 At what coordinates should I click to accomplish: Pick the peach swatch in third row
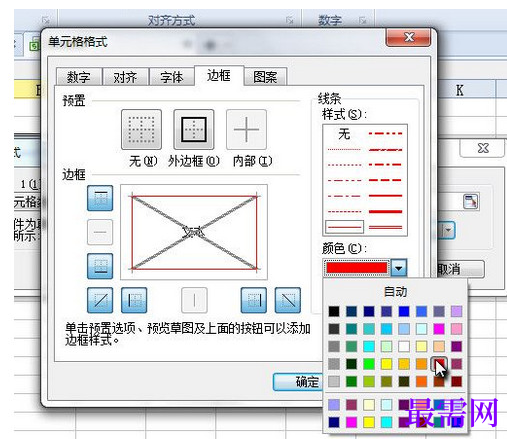point(439,346)
